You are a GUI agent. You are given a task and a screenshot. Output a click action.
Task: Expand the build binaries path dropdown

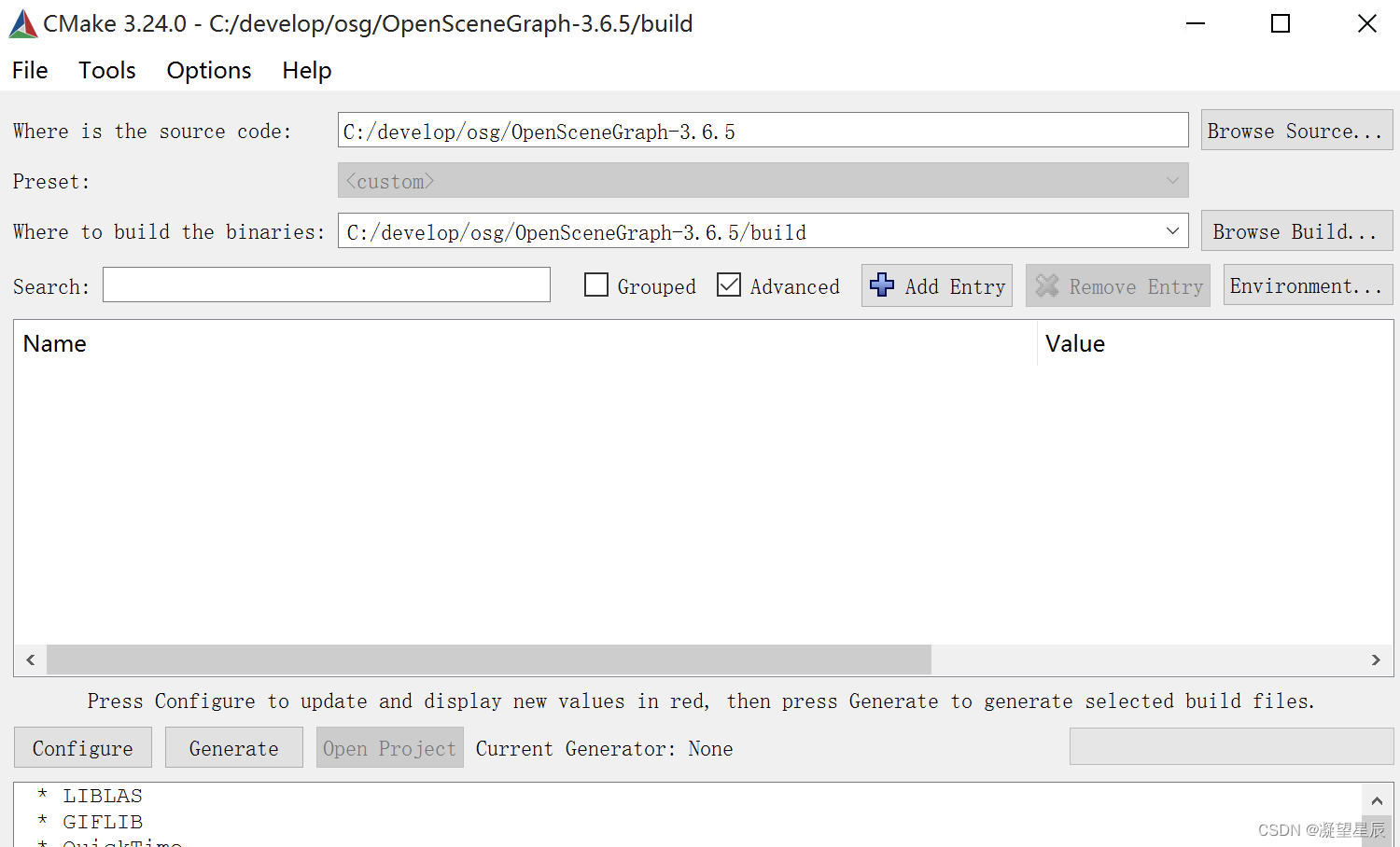point(1172,230)
